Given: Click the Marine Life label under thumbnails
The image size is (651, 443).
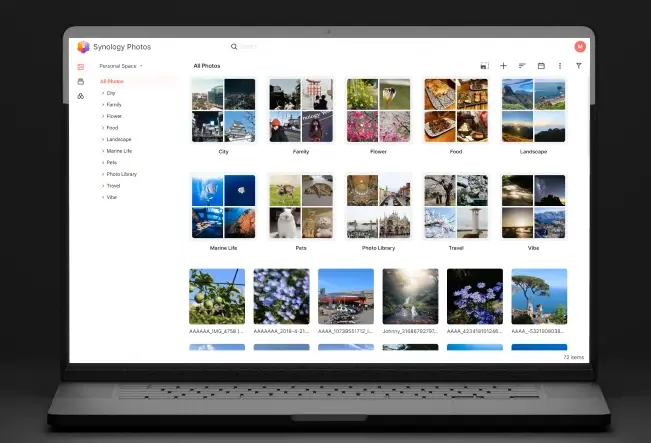Looking at the screenshot, I should [x=223, y=248].
